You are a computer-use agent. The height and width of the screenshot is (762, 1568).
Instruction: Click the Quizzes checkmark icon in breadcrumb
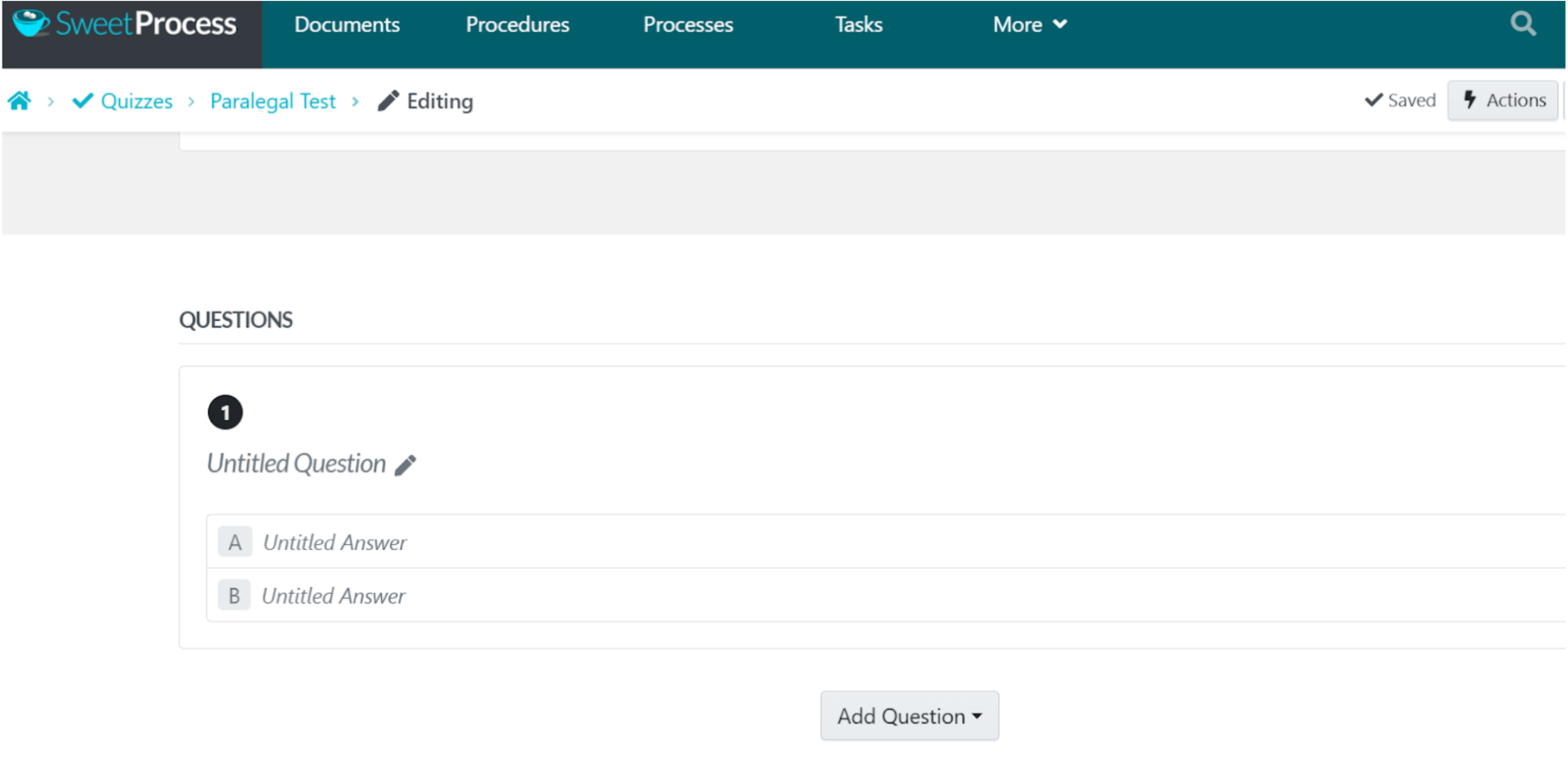tap(82, 101)
